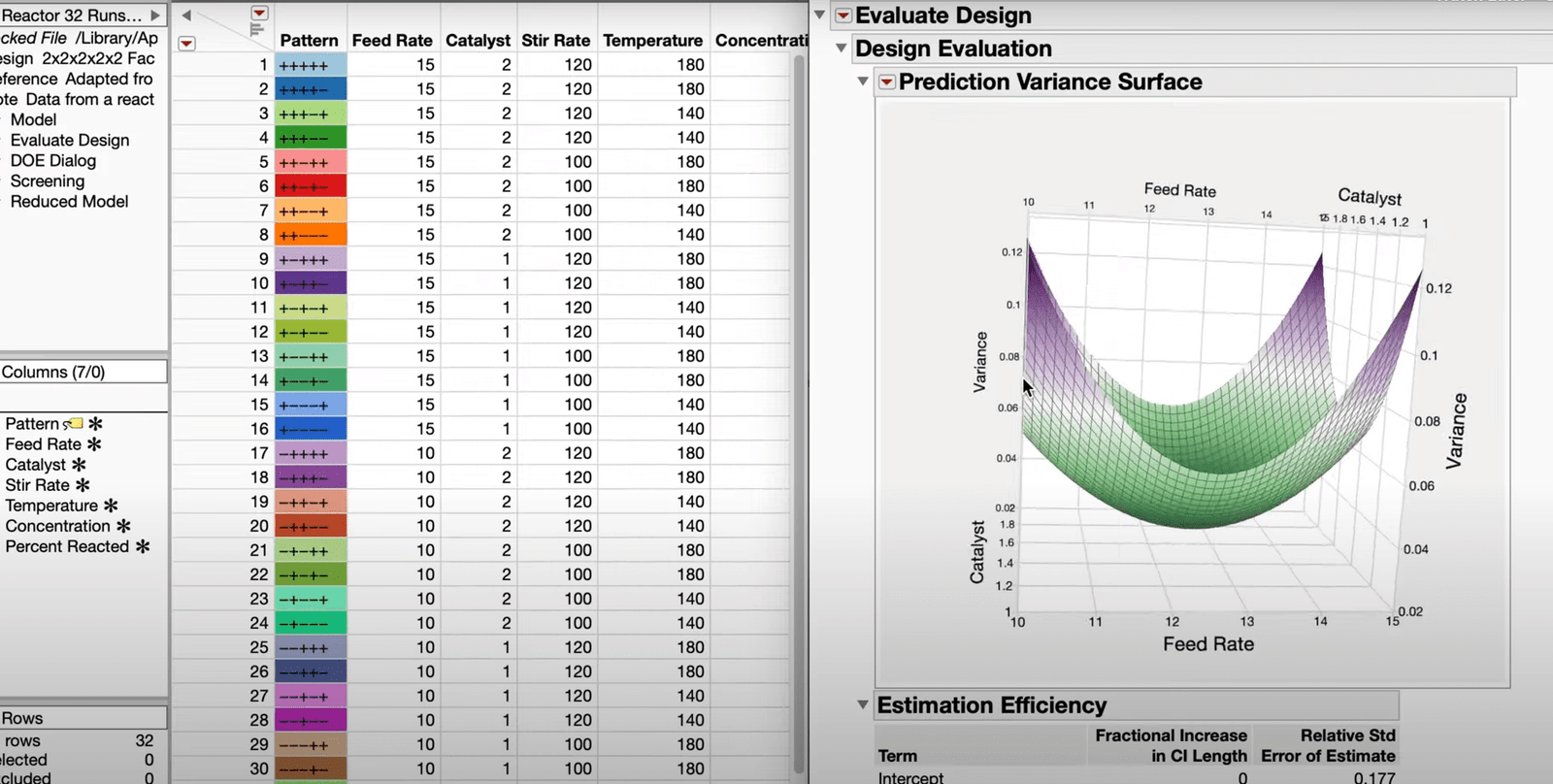Click the blue Pattern cell in row 2
The image size is (1553, 784).
coord(311,89)
